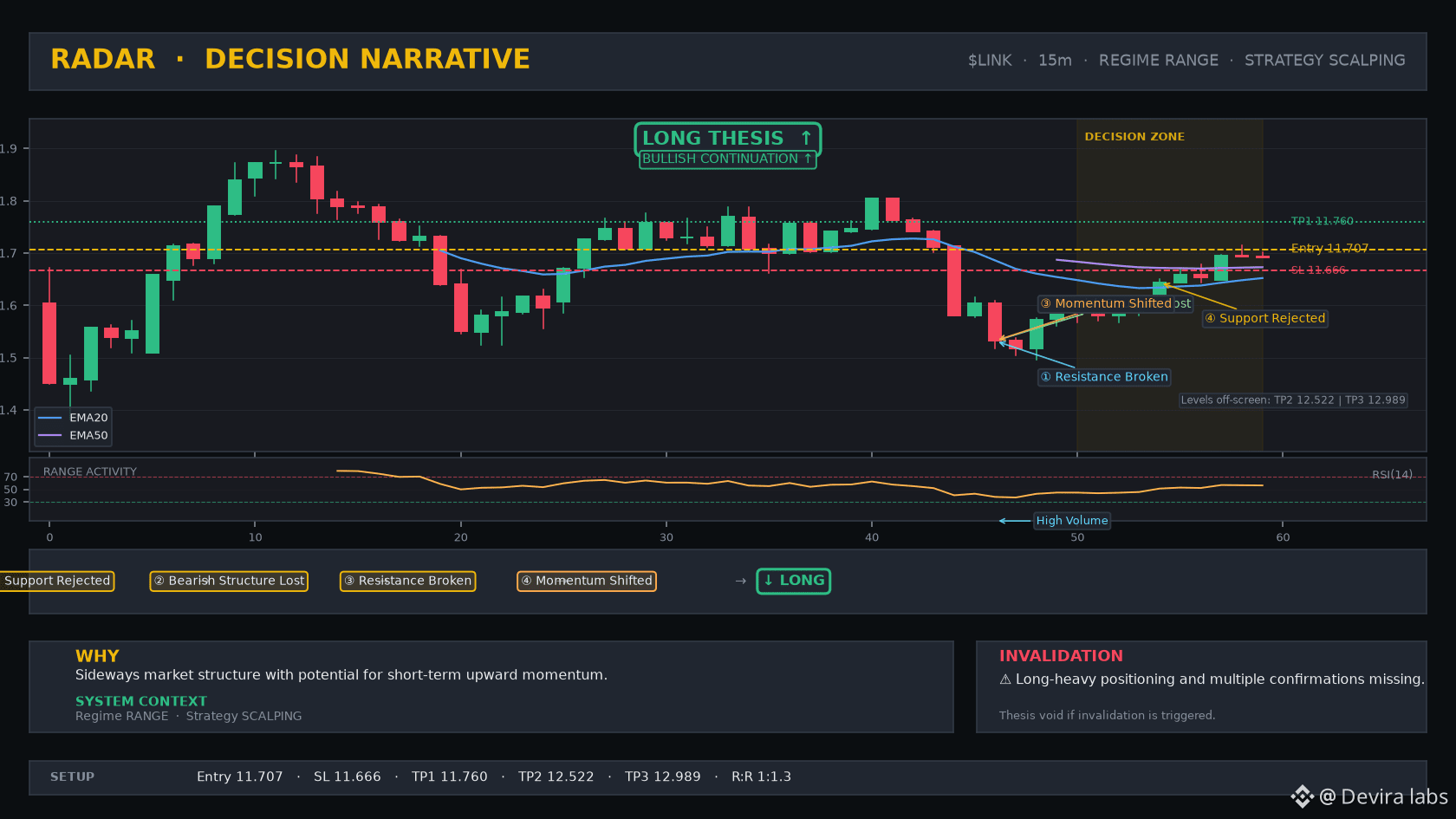Click the Sideways market structure sentence
Screen dimensions: 1456x819
pos(341,675)
